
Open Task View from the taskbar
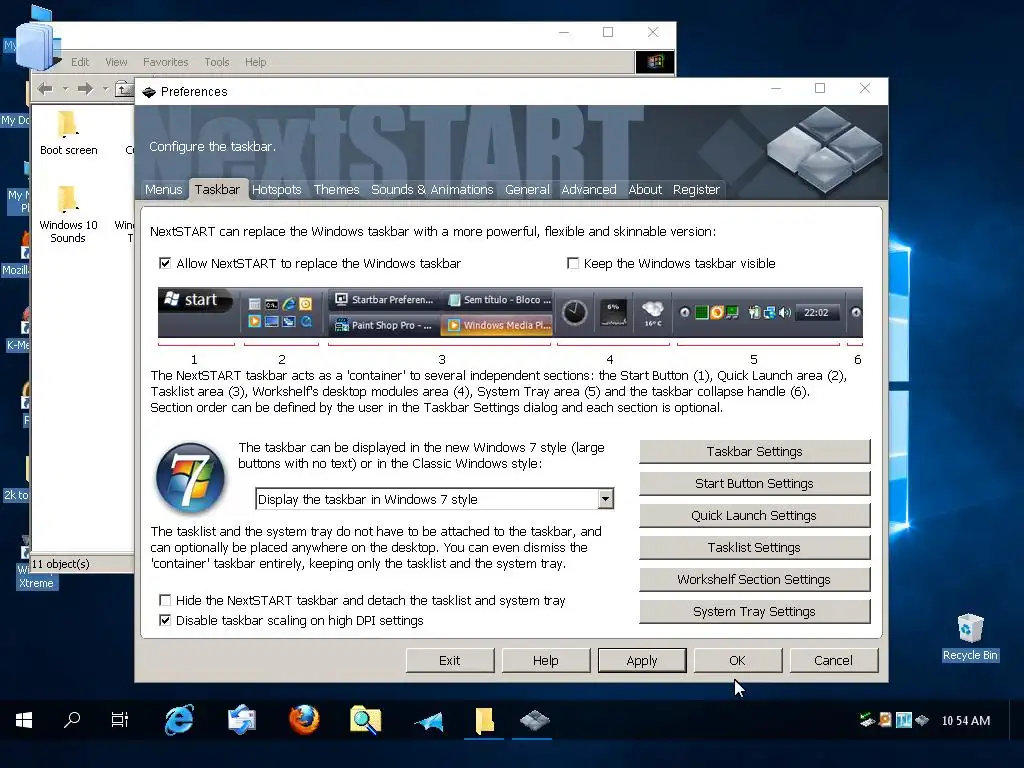tap(120, 720)
